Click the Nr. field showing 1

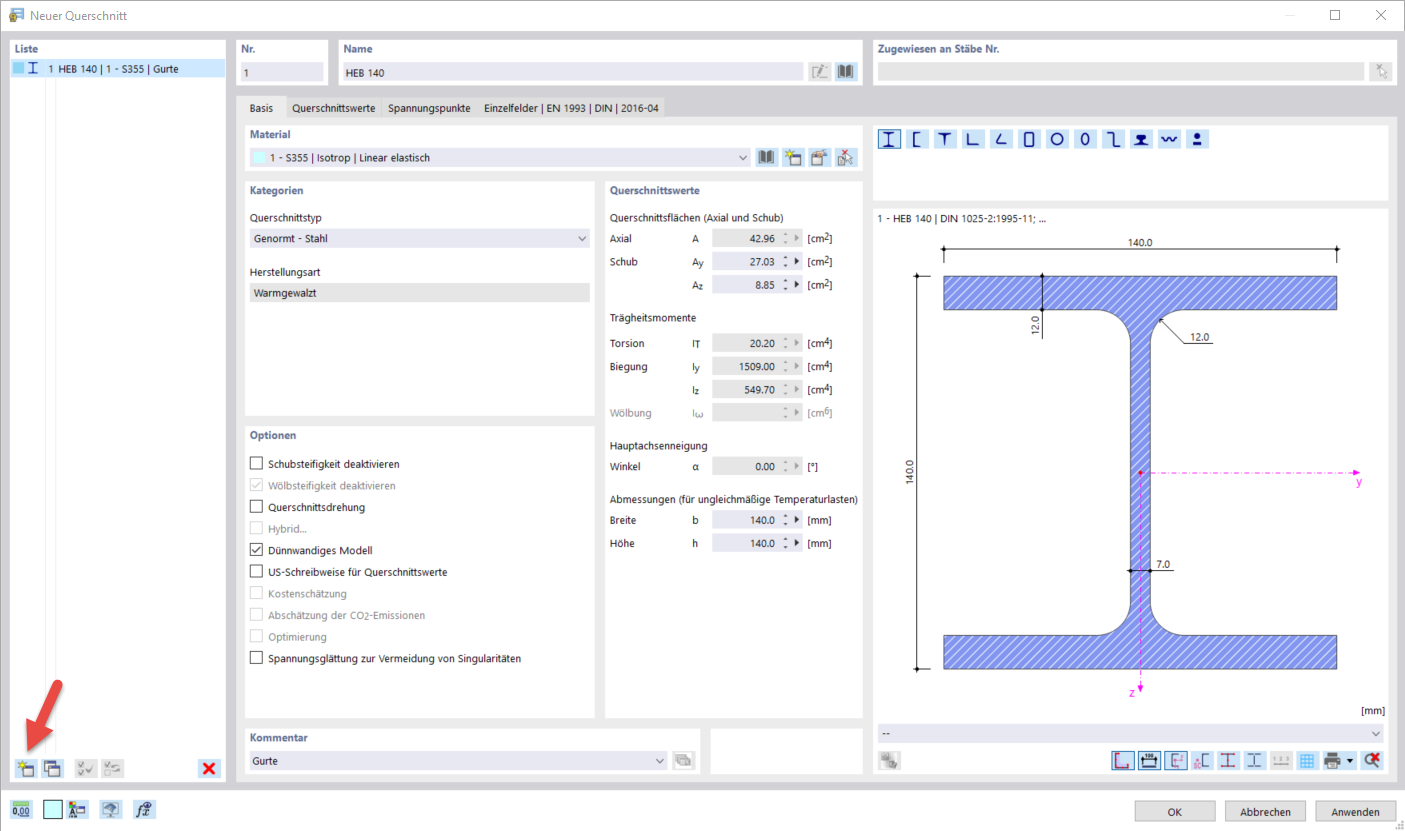click(x=282, y=72)
